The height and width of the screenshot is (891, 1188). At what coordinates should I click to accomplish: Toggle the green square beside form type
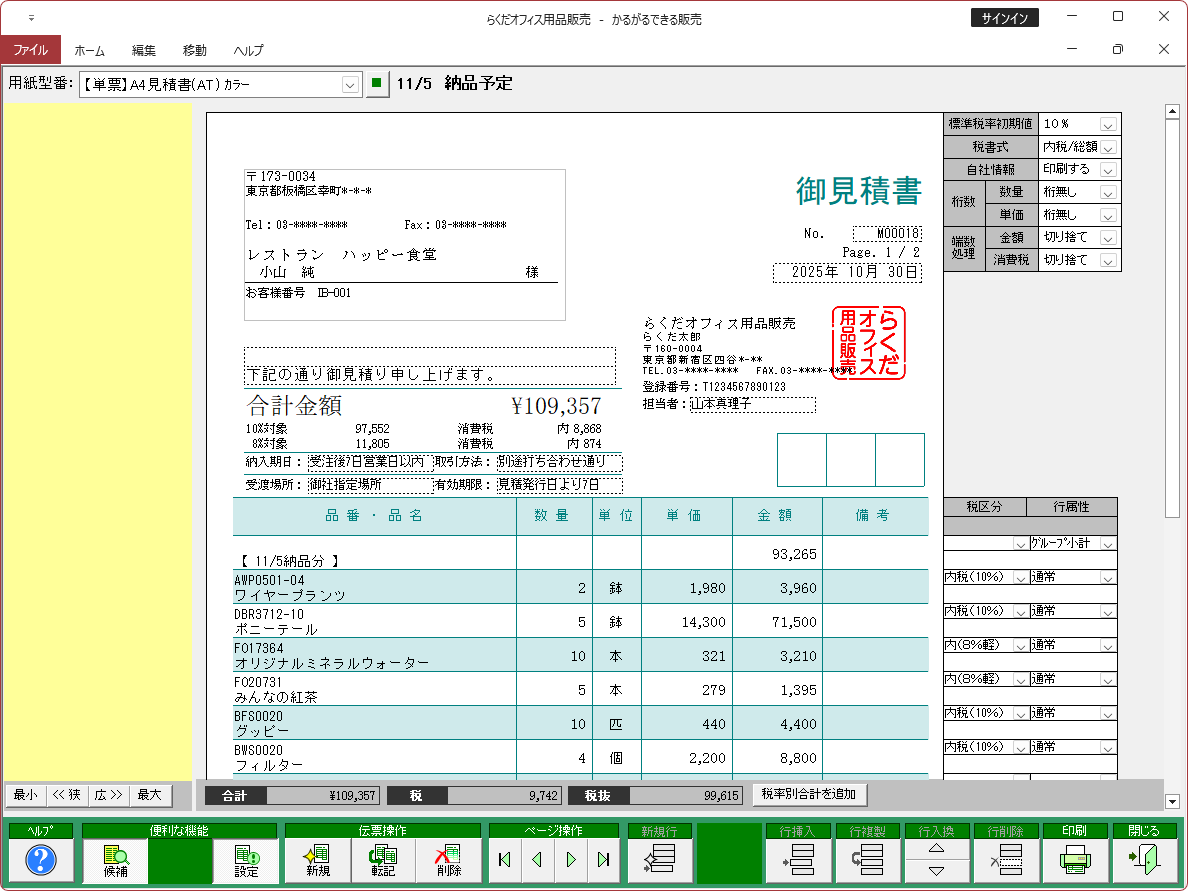point(376,84)
